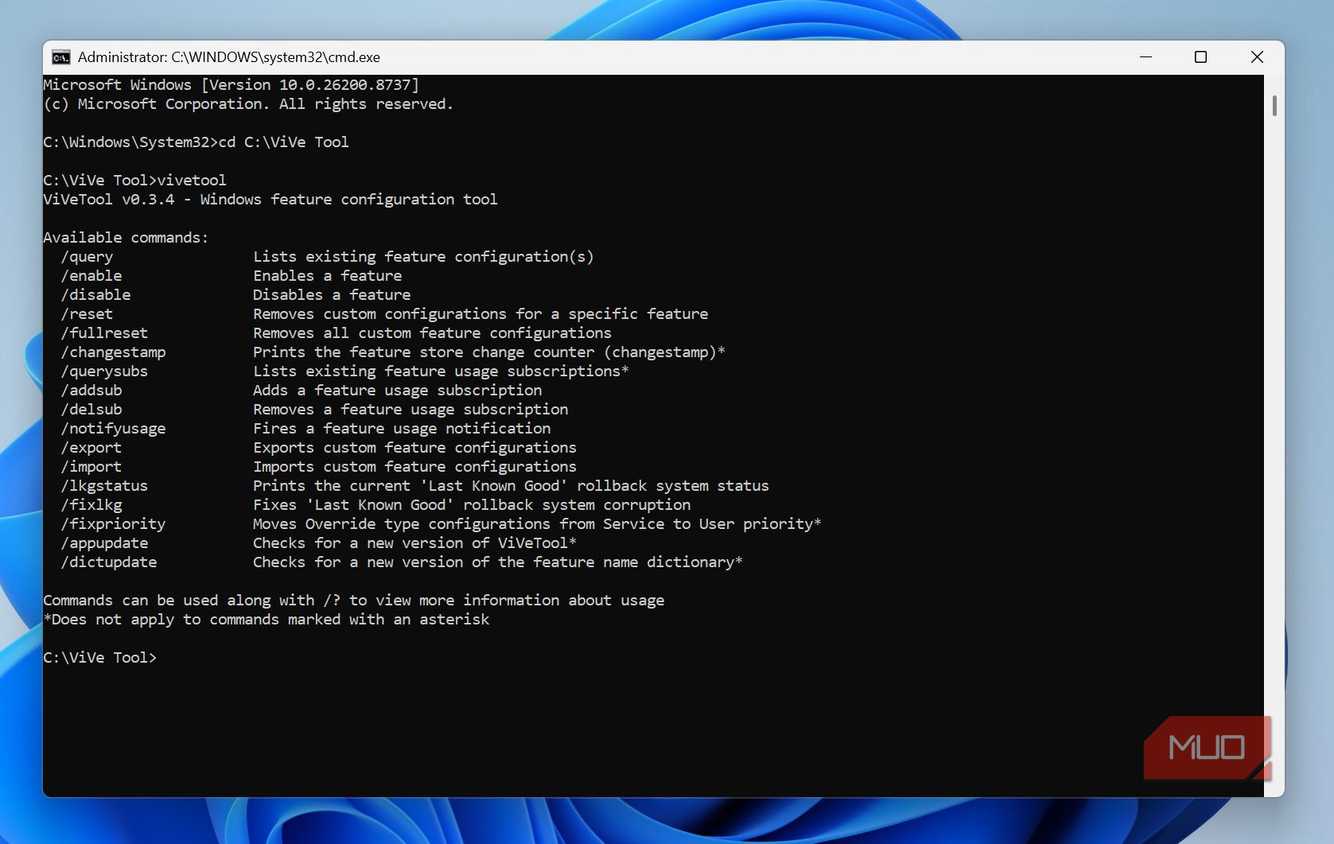
Task: Click the 'Available commands:' heading
Action: click(x=126, y=237)
